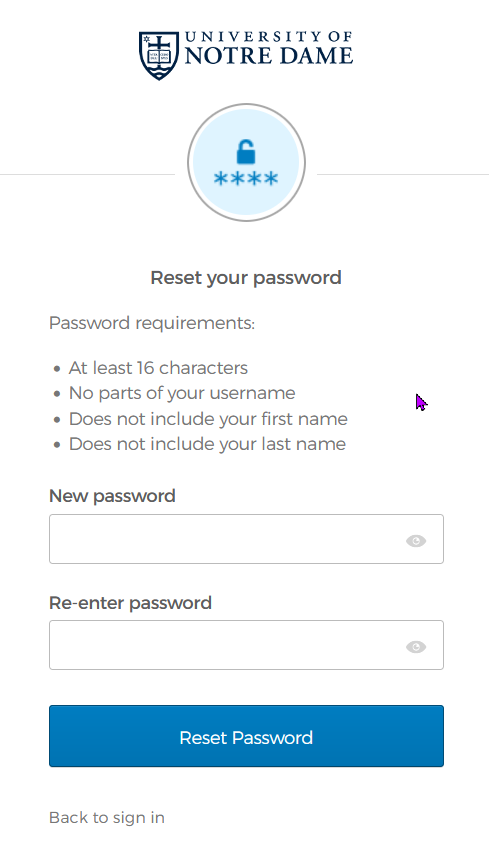Viewport: 489px width, 851px height.
Task: Click the horizontal divider left of the badge
Action: (87, 175)
